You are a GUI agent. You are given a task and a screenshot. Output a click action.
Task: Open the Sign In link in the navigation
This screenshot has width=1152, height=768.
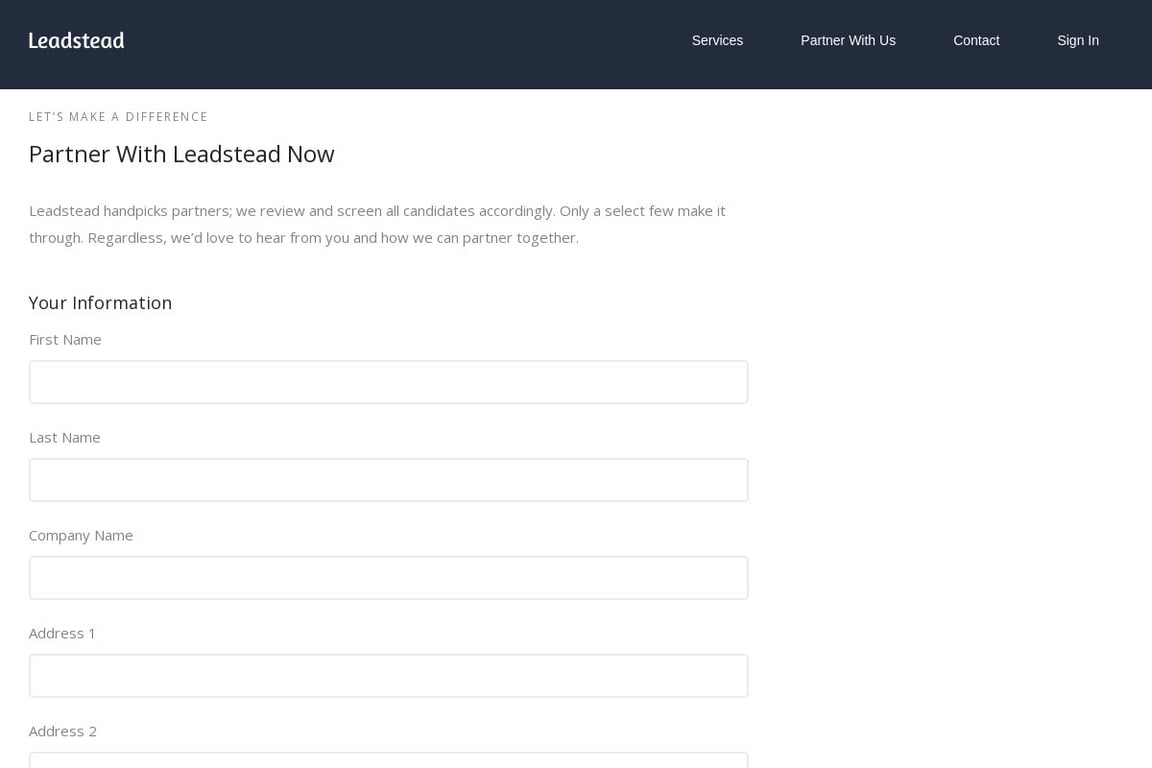[x=1078, y=40]
